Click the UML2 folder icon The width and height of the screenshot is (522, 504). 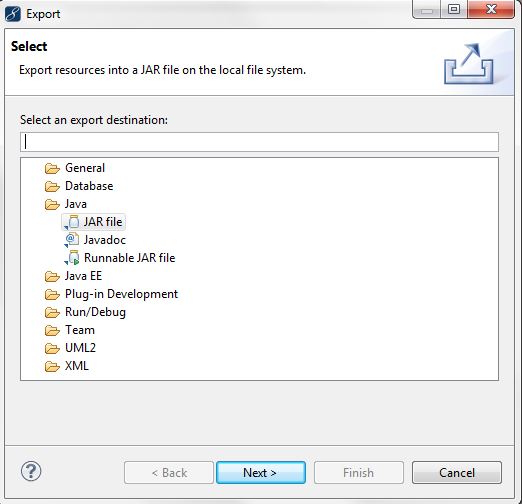[x=52, y=348]
